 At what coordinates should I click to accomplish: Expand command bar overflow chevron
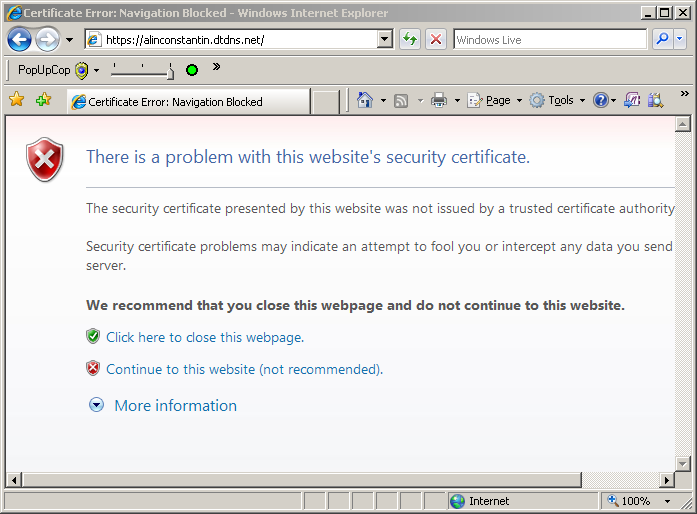point(685,93)
